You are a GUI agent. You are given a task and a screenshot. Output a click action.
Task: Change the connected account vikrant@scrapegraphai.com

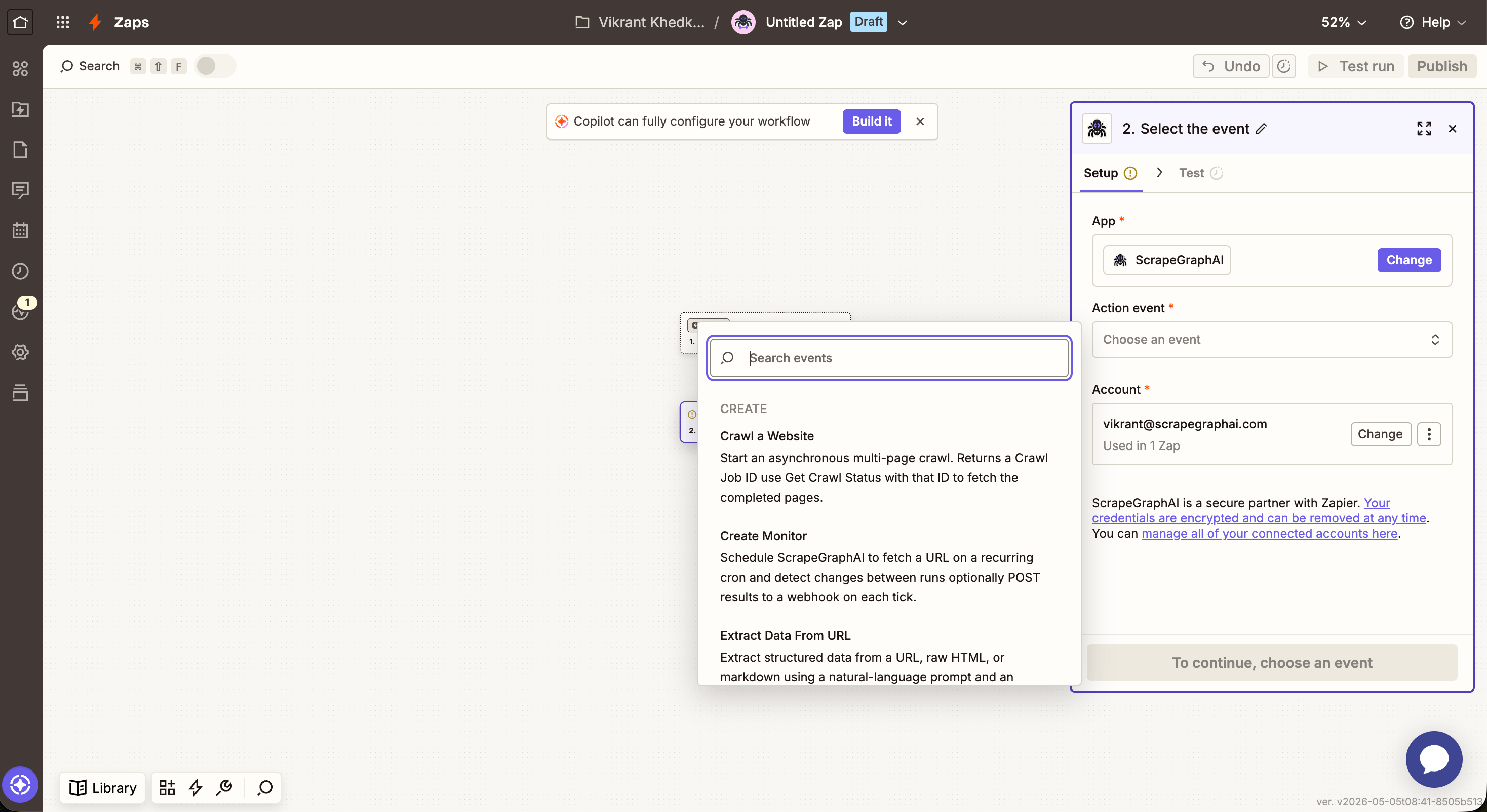(1380, 434)
